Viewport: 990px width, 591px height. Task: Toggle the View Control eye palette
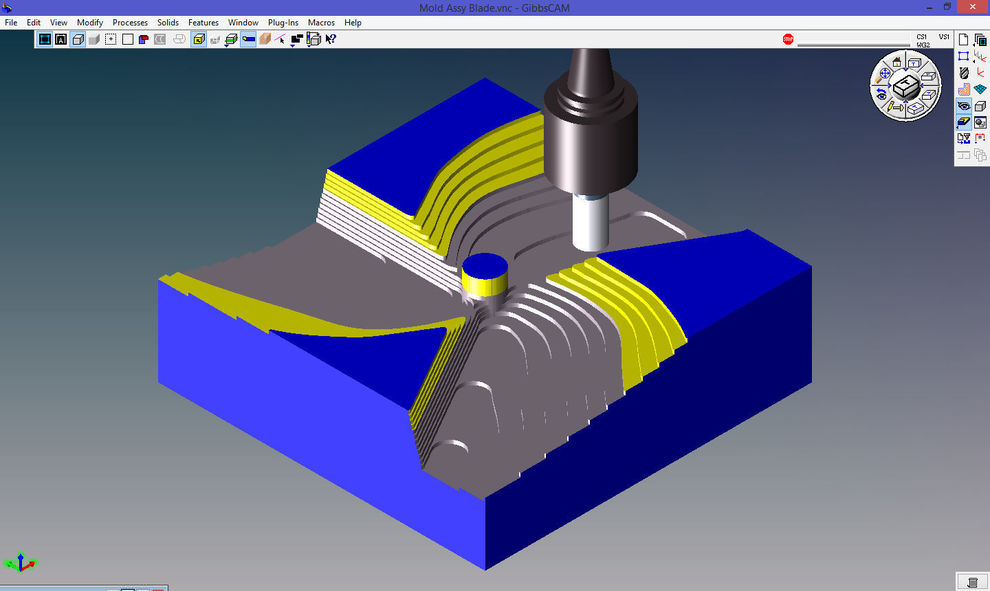pos(964,106)
